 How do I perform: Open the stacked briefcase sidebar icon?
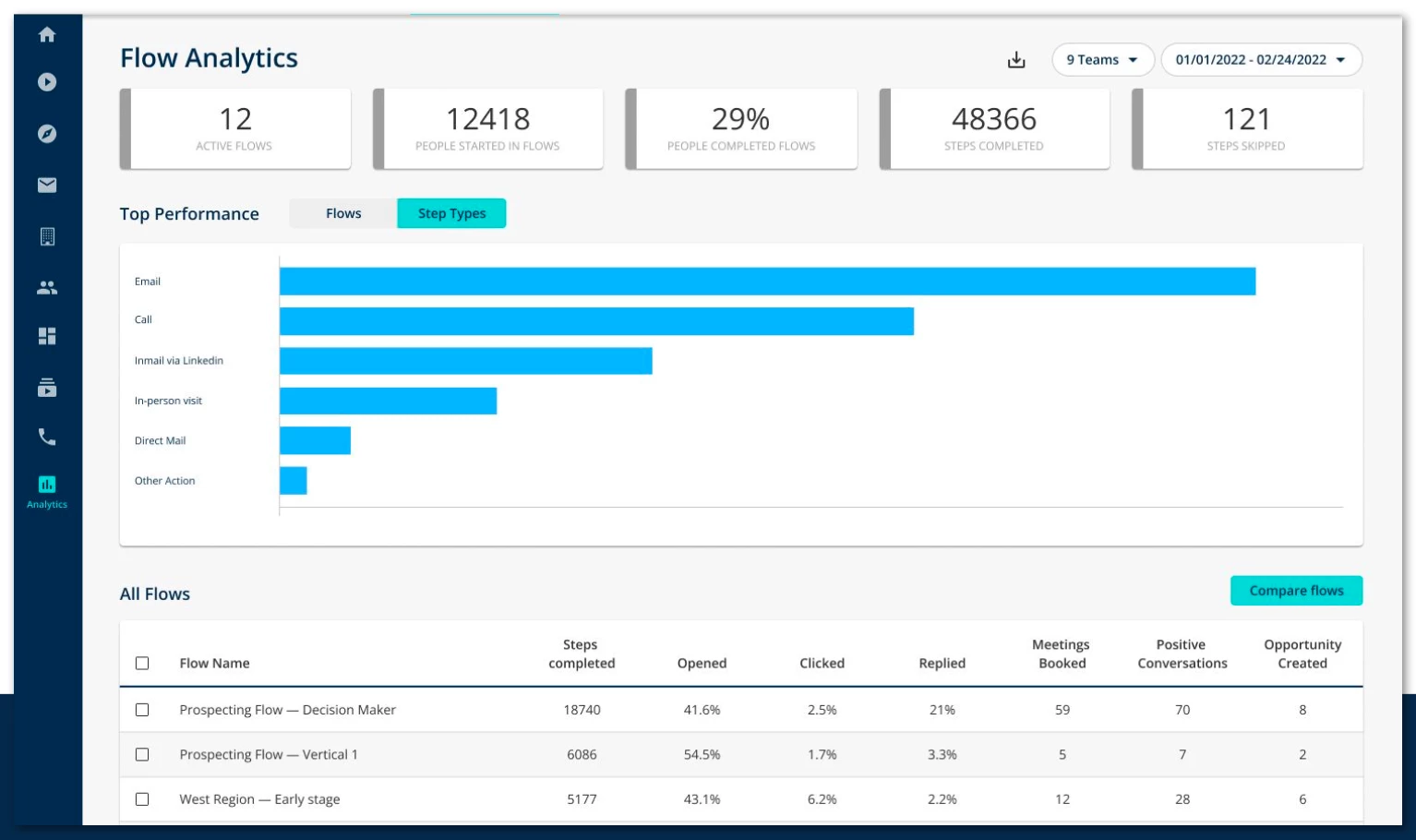coord(47,388)
